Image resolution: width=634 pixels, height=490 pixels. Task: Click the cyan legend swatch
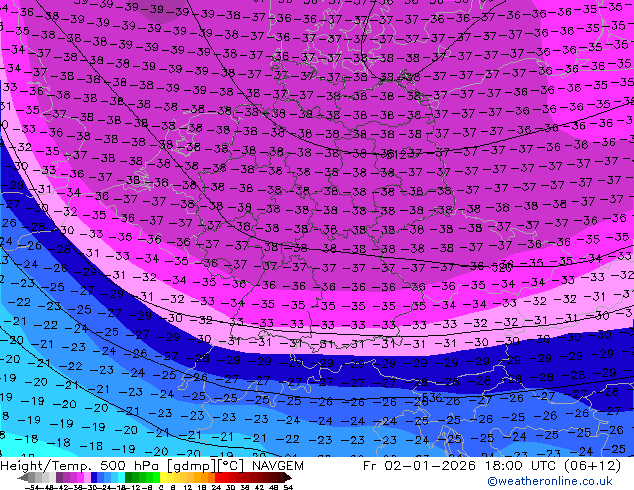(121, 477)
